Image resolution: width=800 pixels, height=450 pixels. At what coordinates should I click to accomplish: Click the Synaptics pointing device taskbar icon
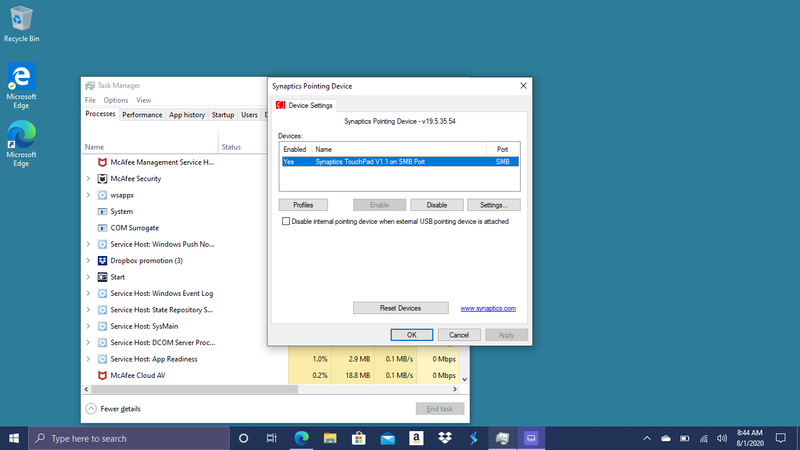[531, 438]
